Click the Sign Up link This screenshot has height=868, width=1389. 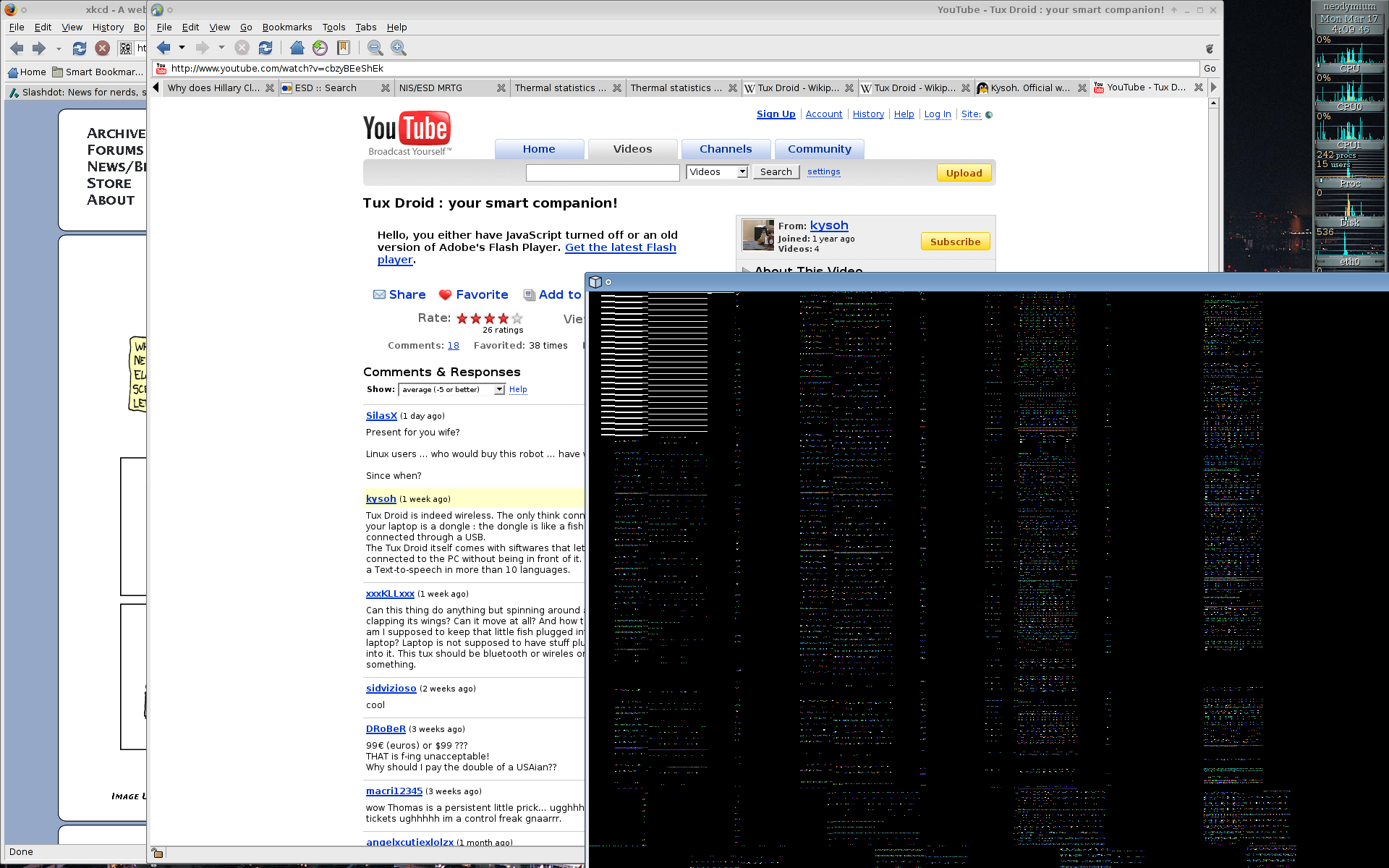776,114
